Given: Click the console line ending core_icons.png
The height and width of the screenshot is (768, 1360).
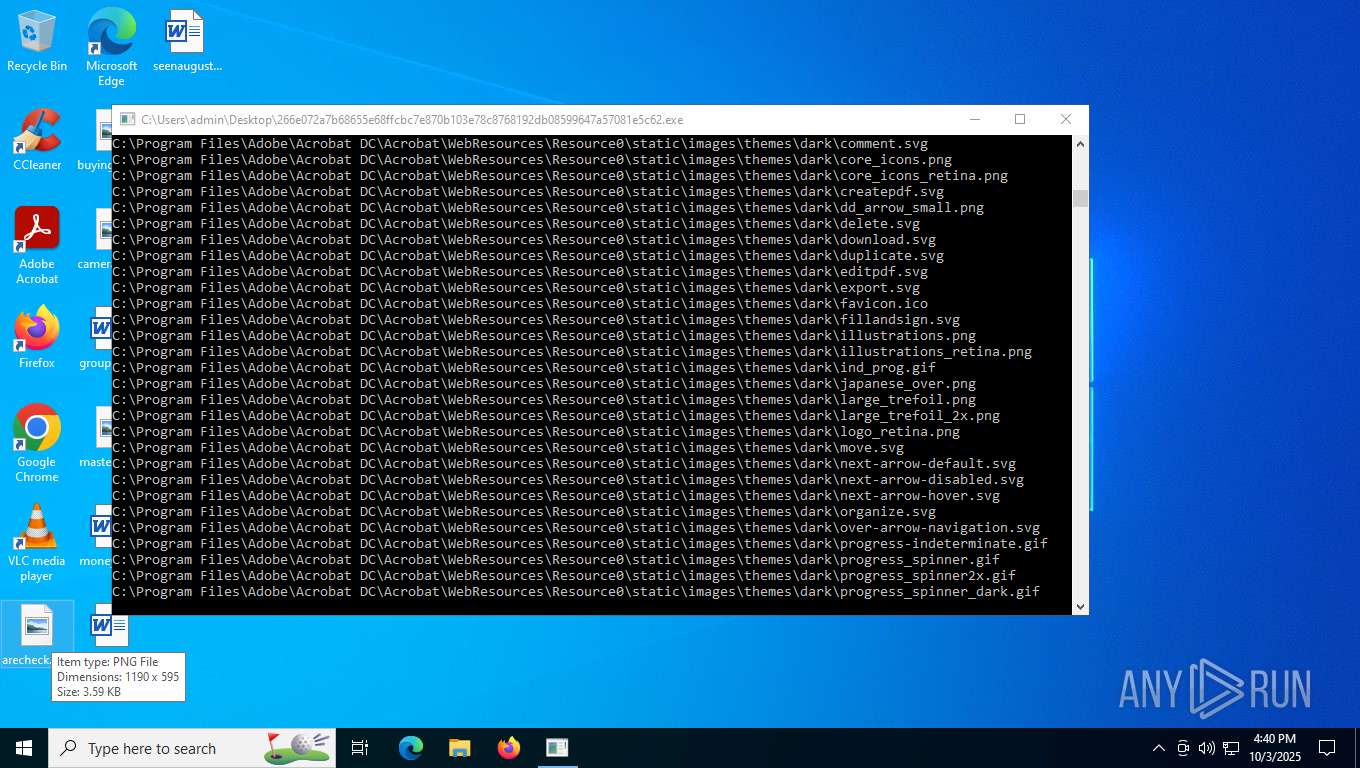Looking at the screenshot, I should 532,160.
